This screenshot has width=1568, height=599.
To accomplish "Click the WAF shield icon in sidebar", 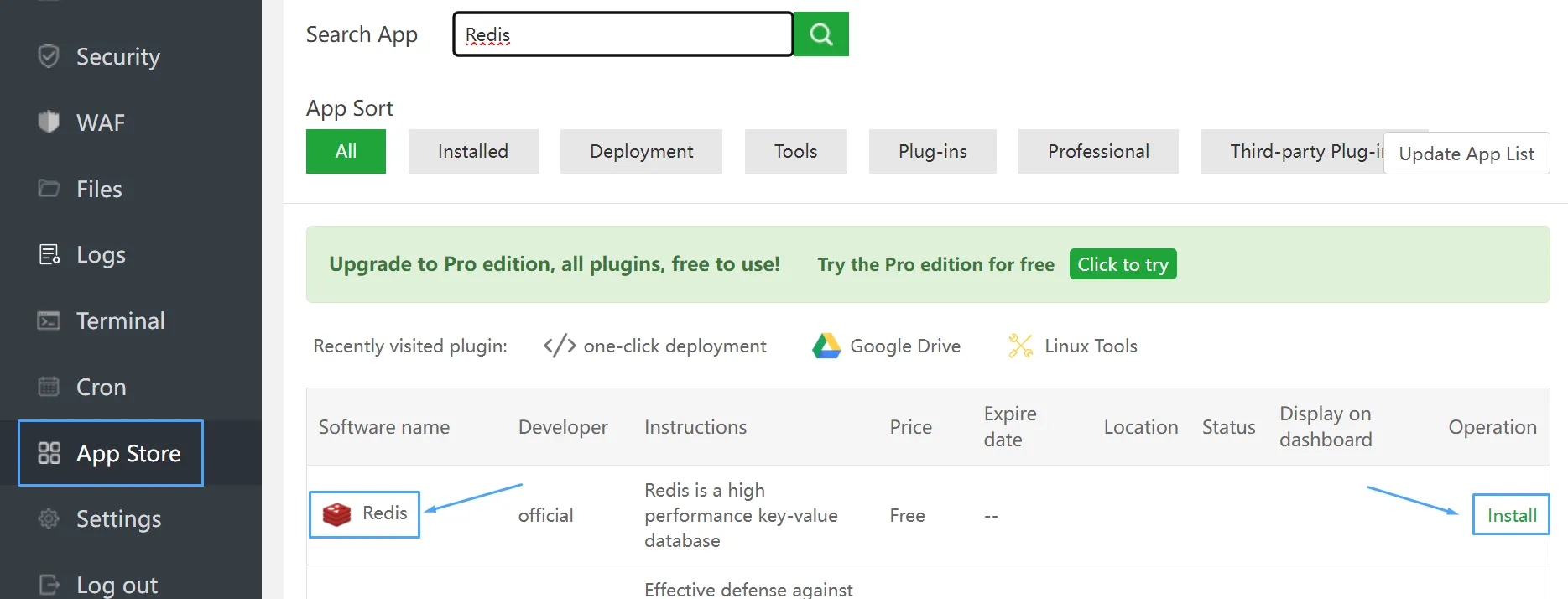I will (49, 122).
